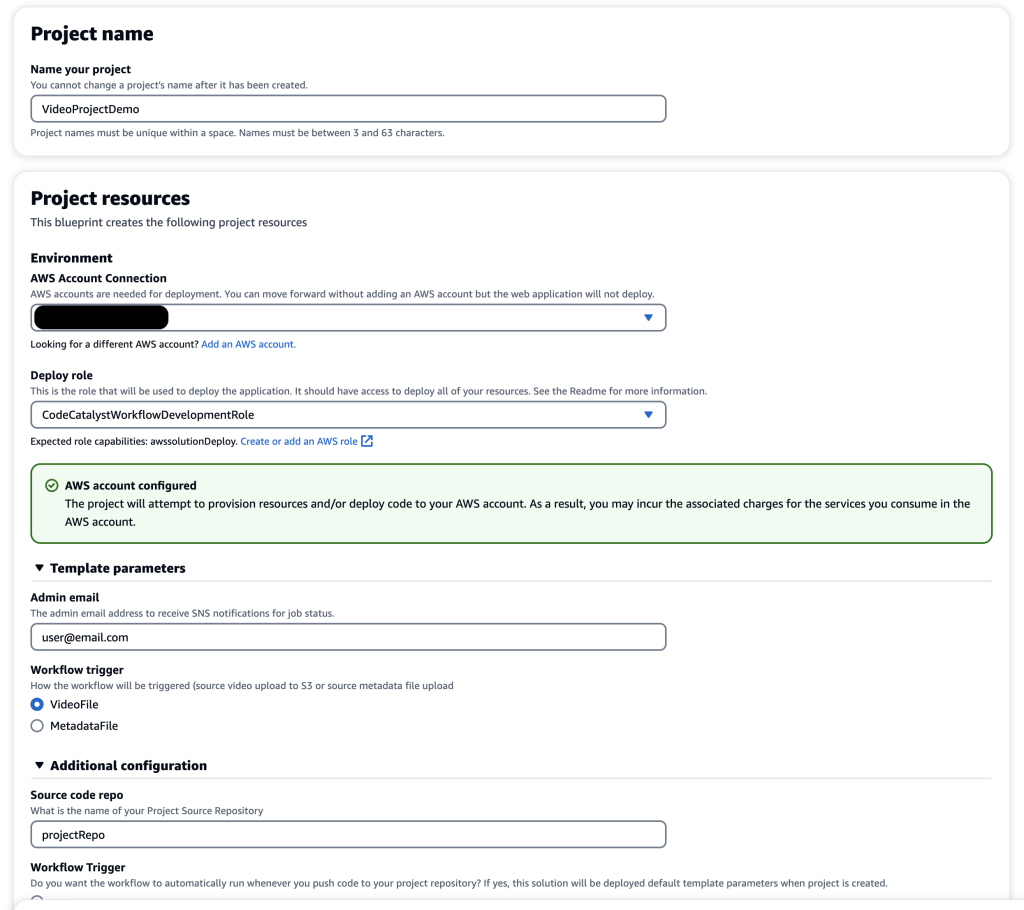Select the VideoFile workflow trigger

[37, 704]
